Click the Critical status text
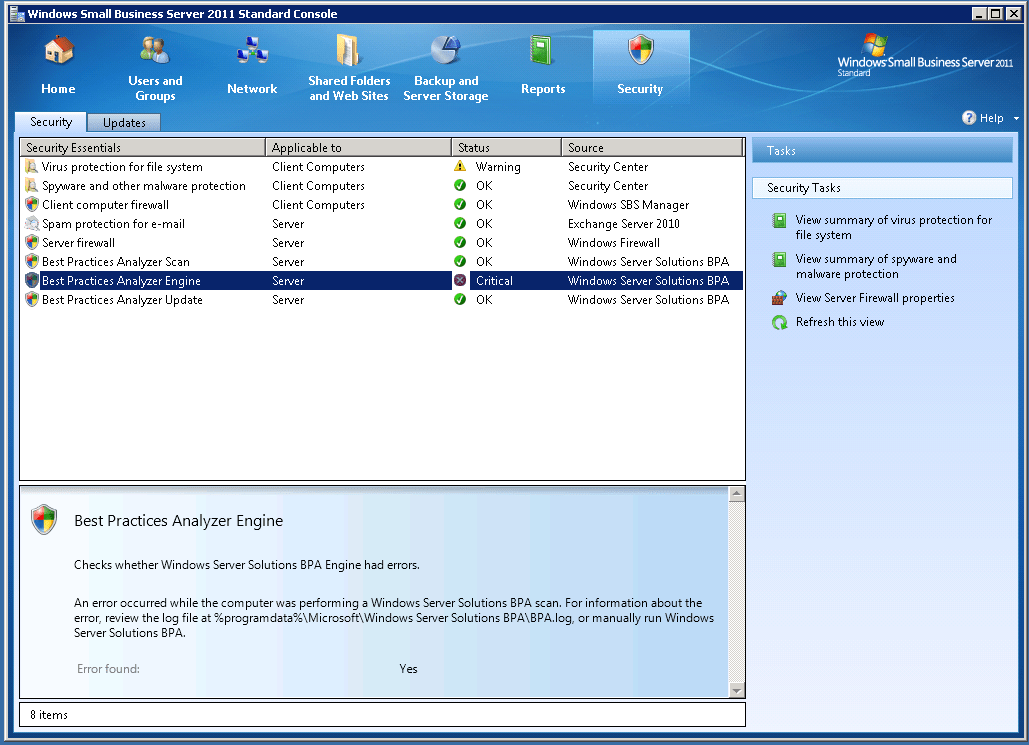 [494, 281]
